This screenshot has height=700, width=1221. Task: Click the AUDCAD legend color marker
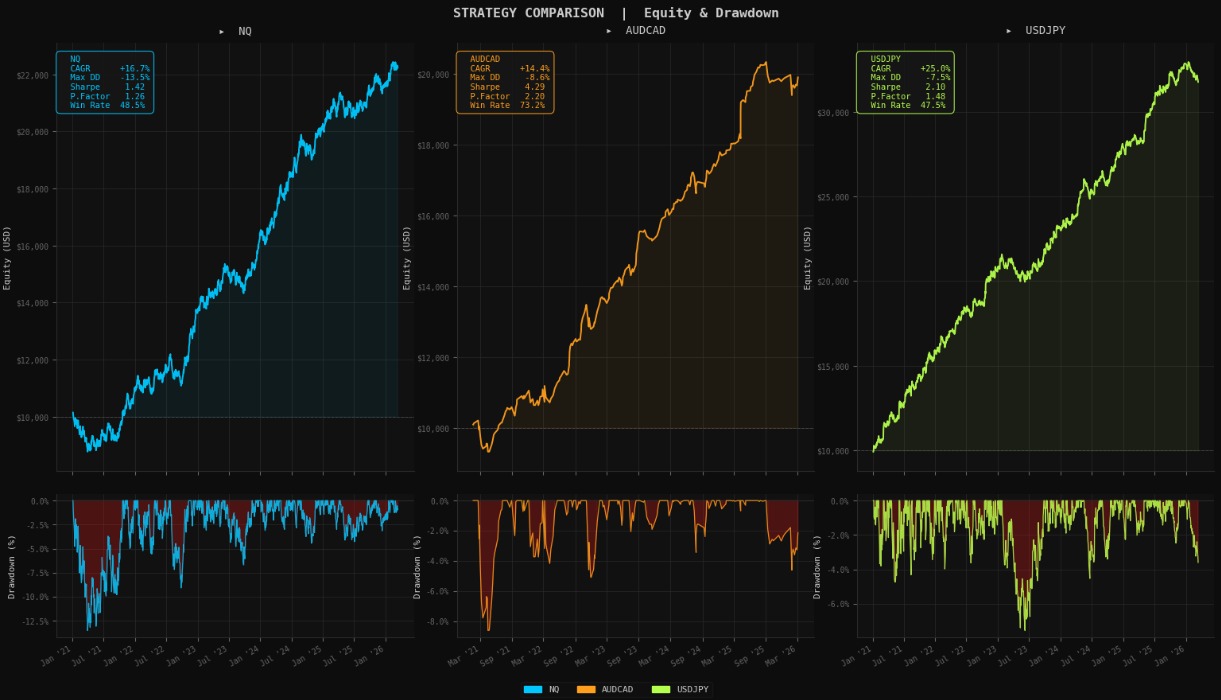pos(586,689)
